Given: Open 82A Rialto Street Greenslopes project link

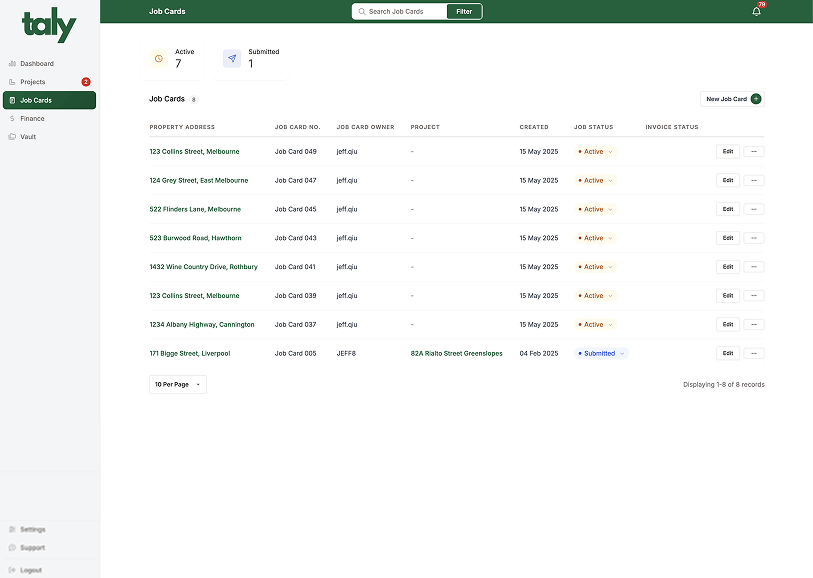Looking at the screenshot, I should [456, 353].
